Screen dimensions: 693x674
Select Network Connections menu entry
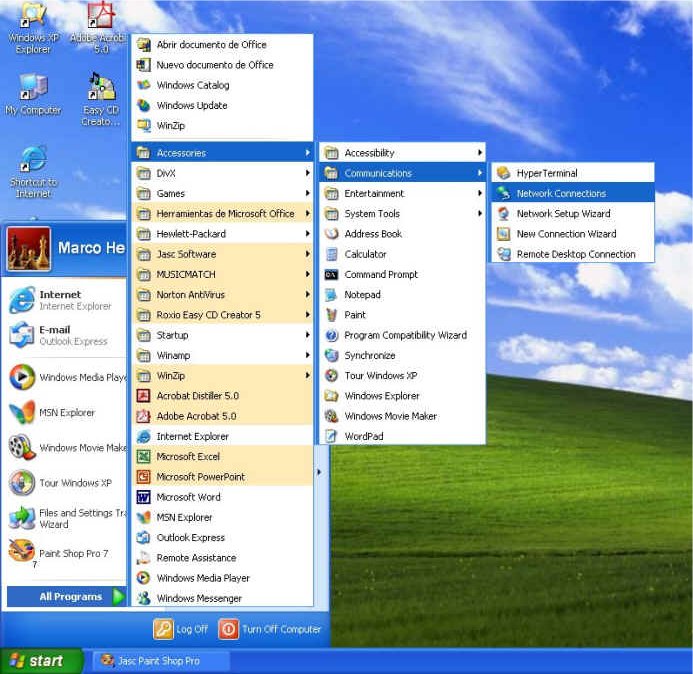click(561, 194)
